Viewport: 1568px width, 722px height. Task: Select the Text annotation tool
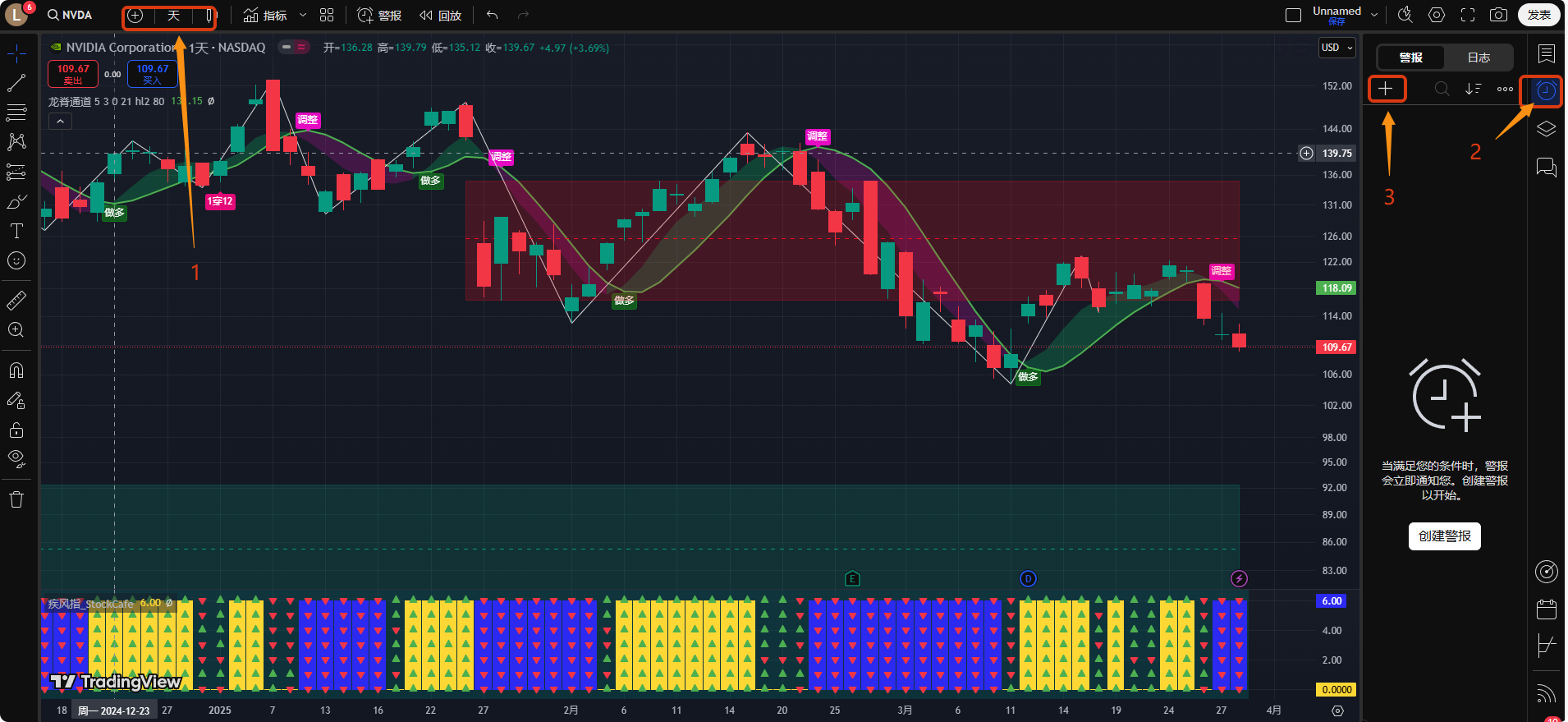point(16,231)
